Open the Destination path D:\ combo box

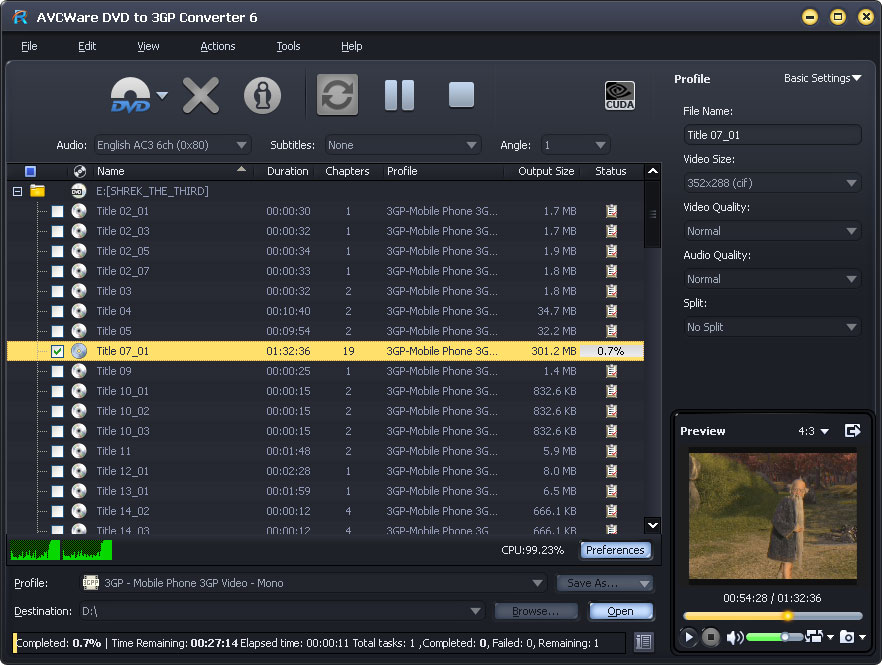(x=281, y=611)
